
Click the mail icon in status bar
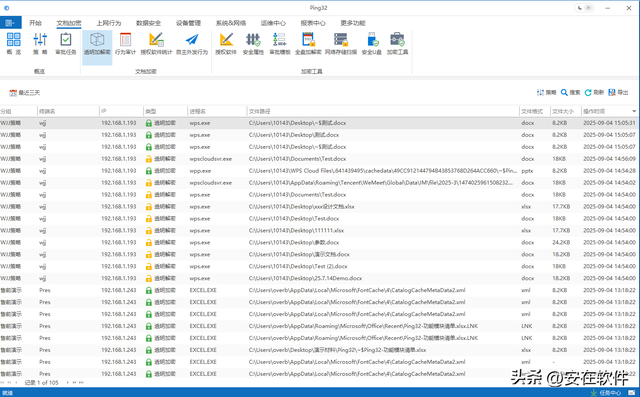[x=631, y=393]
